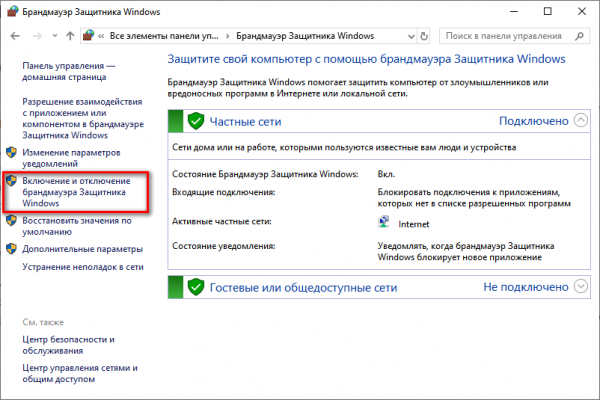Click 'Все элементы панели уп...' breadcrumb

point(164,36)
